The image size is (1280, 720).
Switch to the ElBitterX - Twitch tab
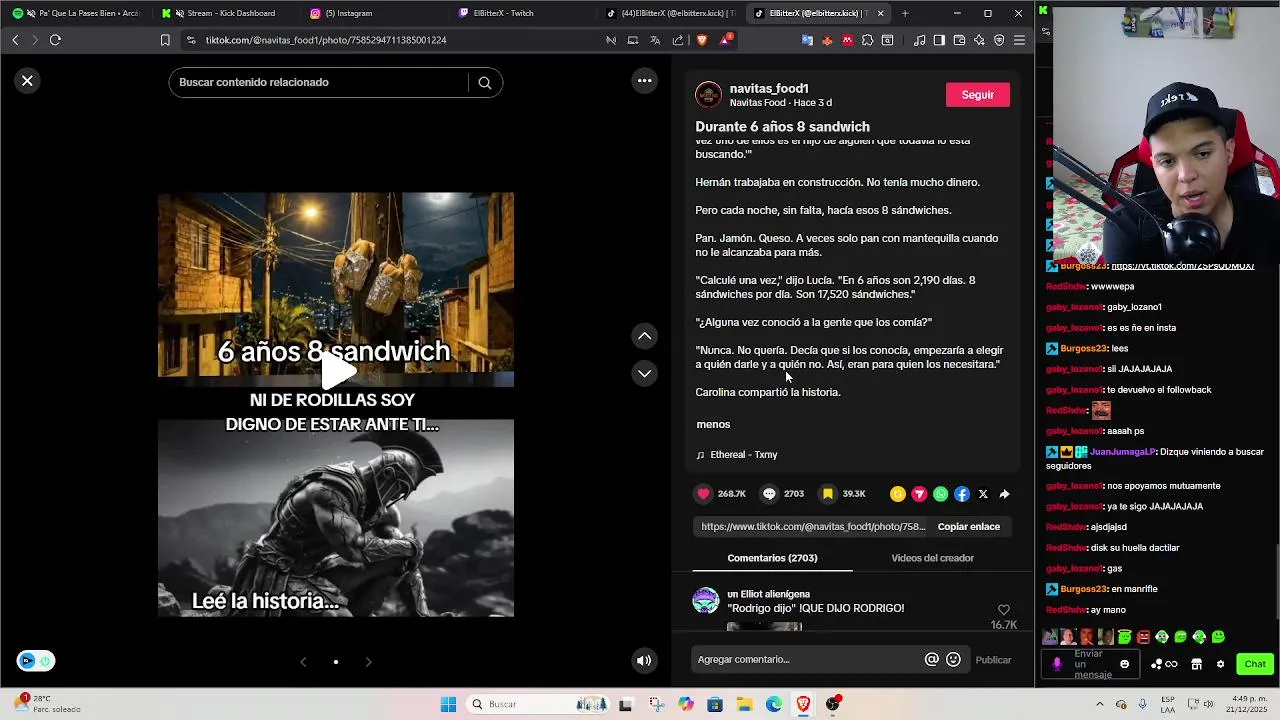[x=521, y=13]
